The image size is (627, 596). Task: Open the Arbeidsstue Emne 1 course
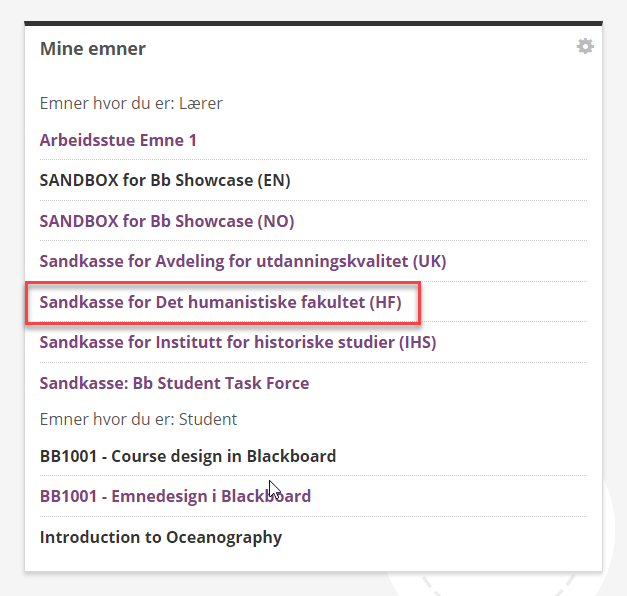118,140
